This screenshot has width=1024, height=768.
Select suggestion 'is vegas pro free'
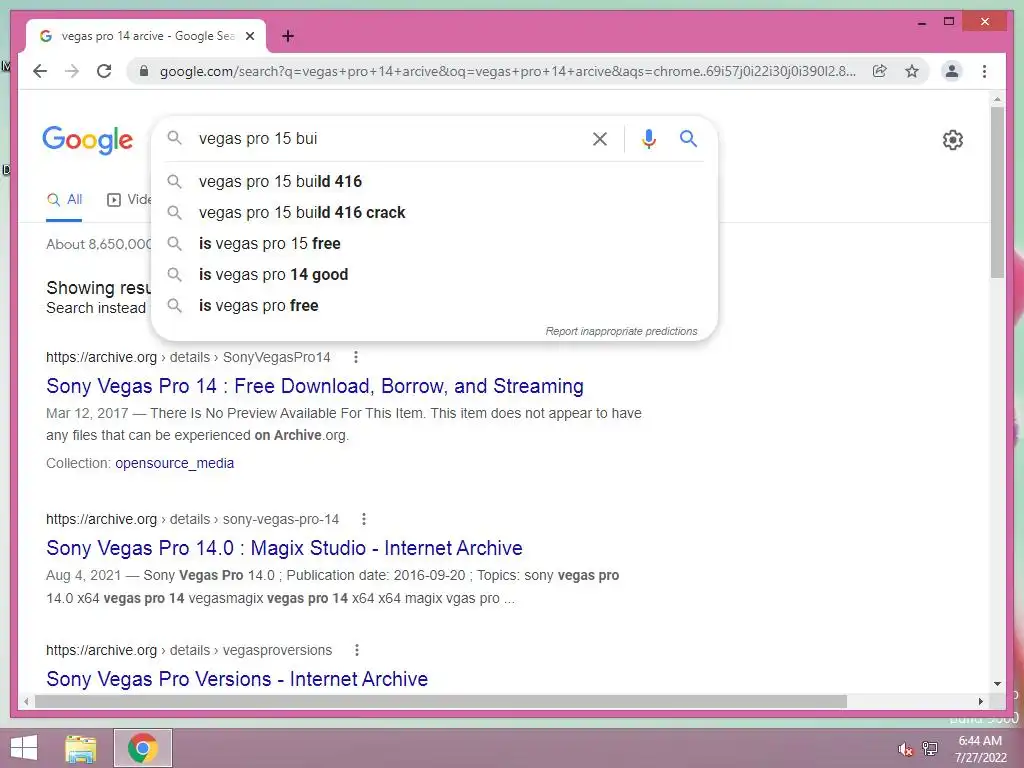(x=434, y=306)
